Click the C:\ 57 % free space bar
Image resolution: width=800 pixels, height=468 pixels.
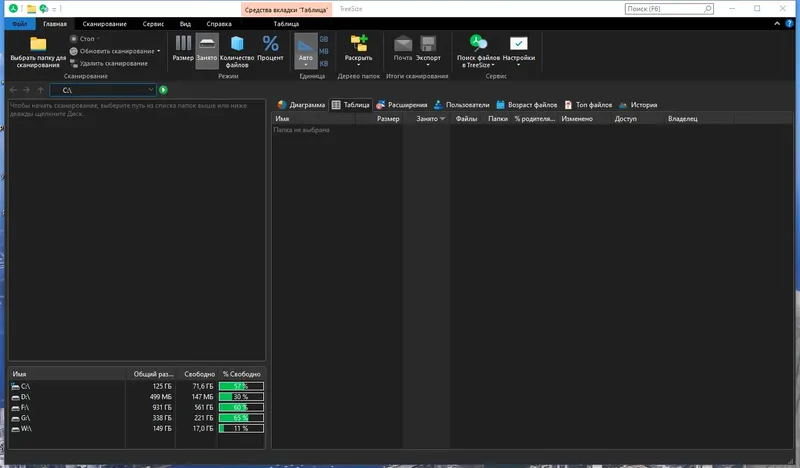point(241,386)
